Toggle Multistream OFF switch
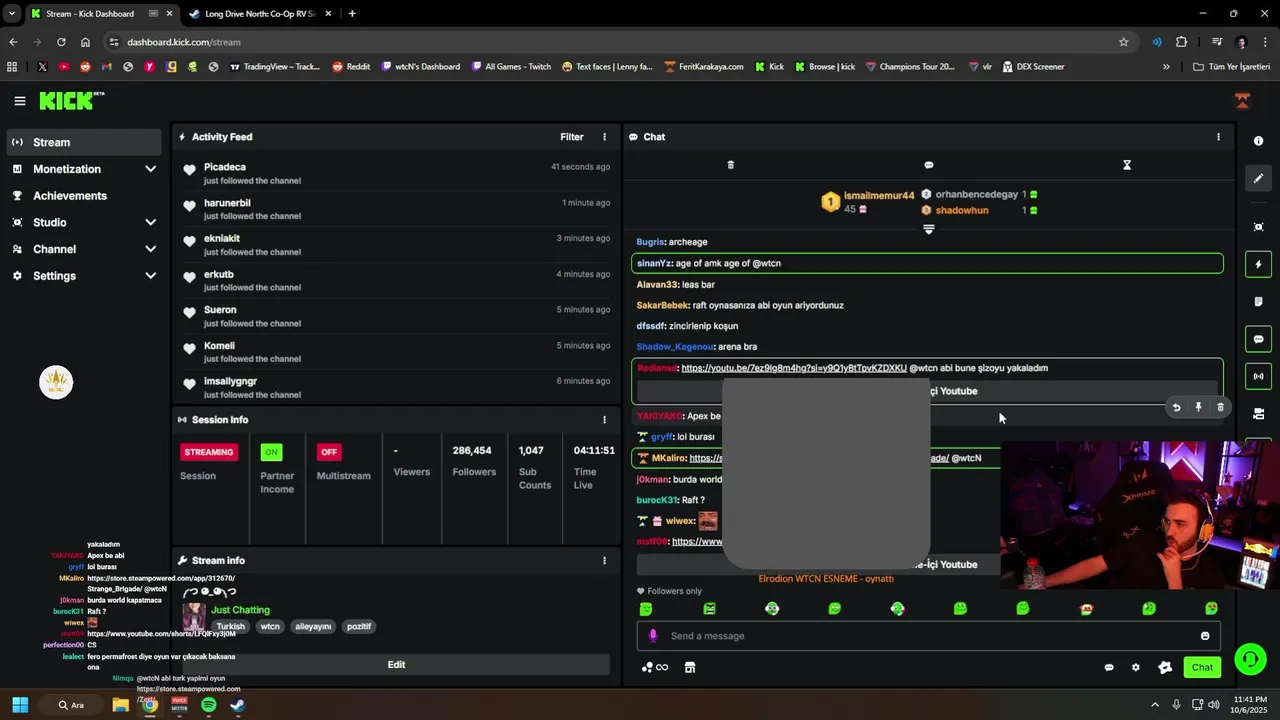This screenshot has height=720, width=1280. click(329, 452)
